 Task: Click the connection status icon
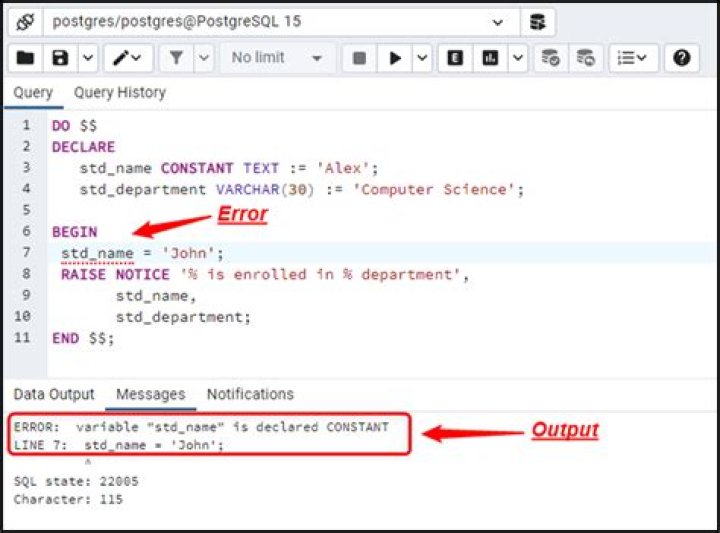(x=25, y=22)
